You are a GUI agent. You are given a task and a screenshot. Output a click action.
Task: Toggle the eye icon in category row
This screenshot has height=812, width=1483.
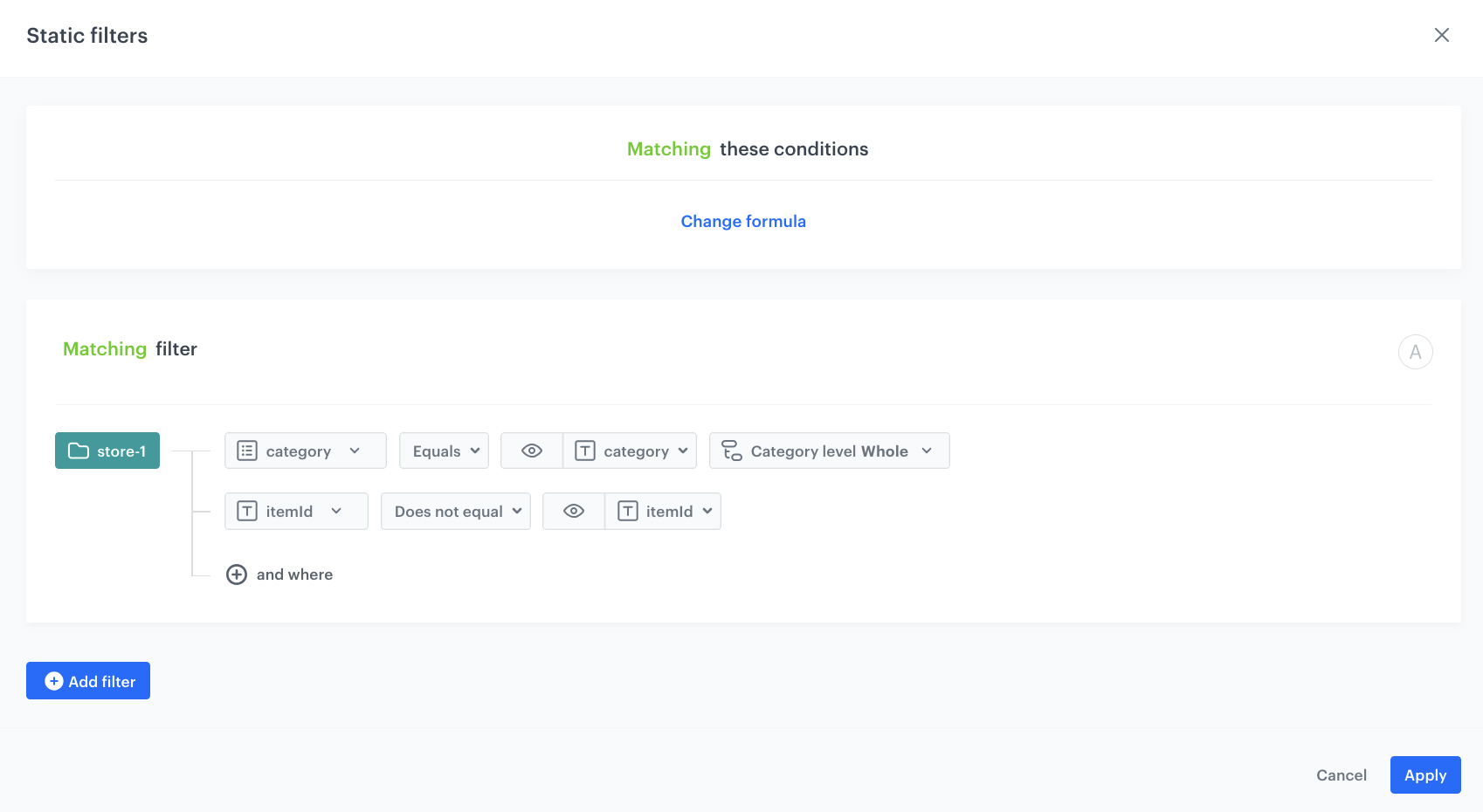(x=532, y=451)
